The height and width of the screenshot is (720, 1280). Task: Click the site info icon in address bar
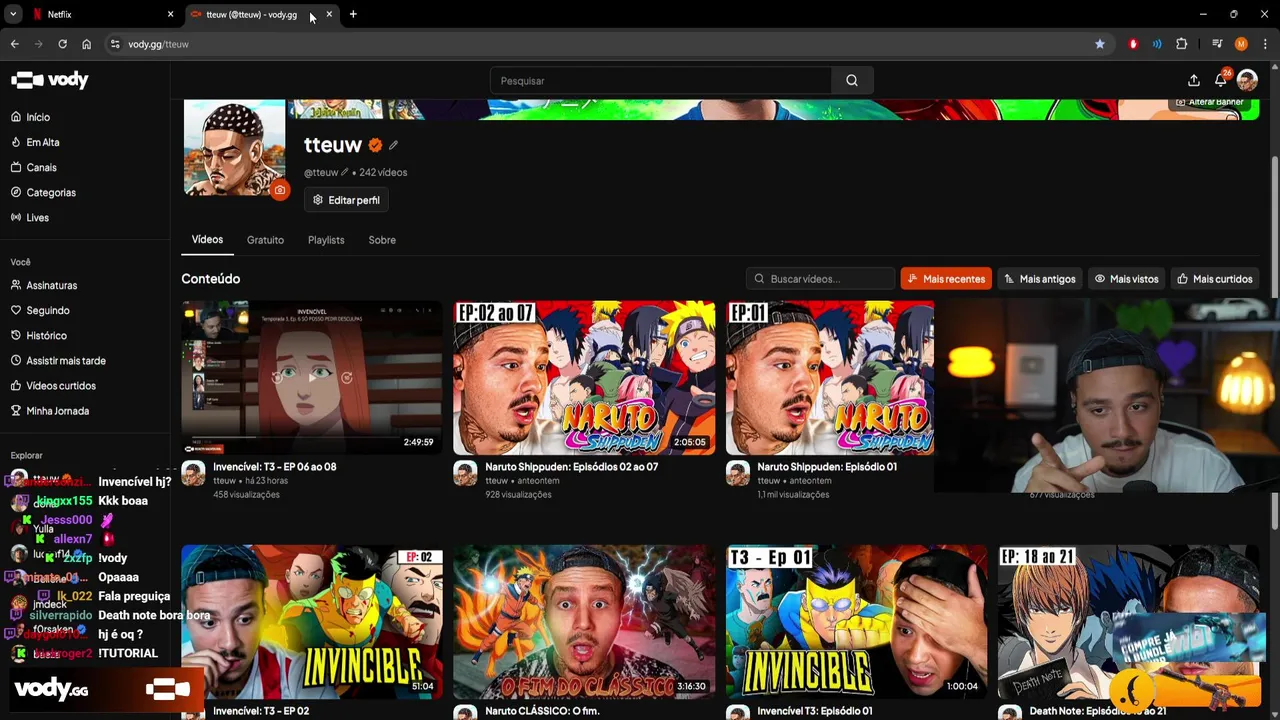(115, 44)
